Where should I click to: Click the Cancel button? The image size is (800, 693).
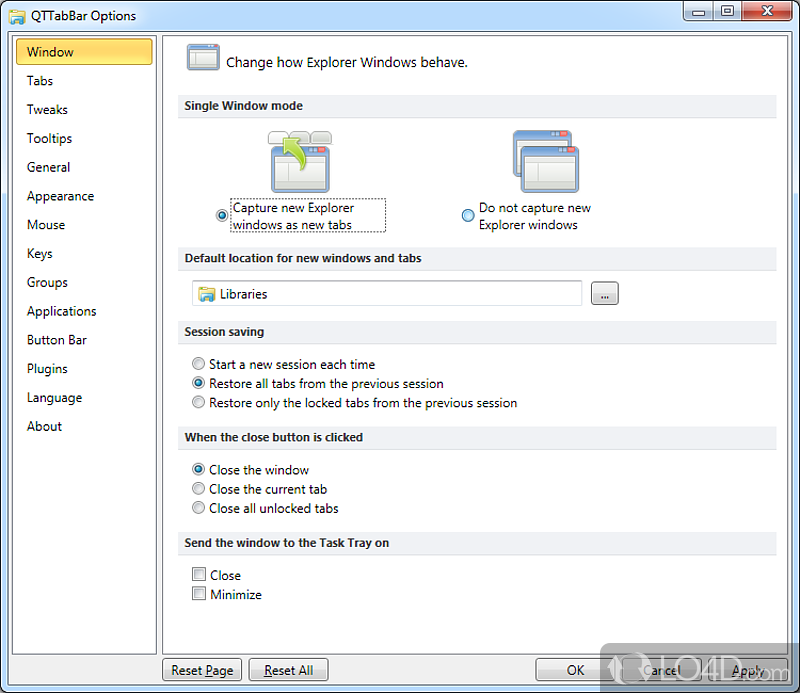661,670
